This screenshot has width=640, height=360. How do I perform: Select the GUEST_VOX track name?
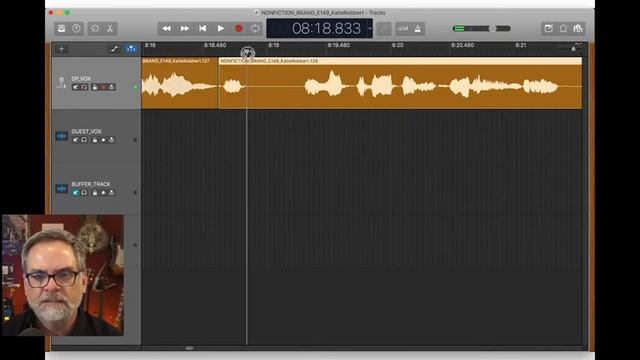coord(87,131)
